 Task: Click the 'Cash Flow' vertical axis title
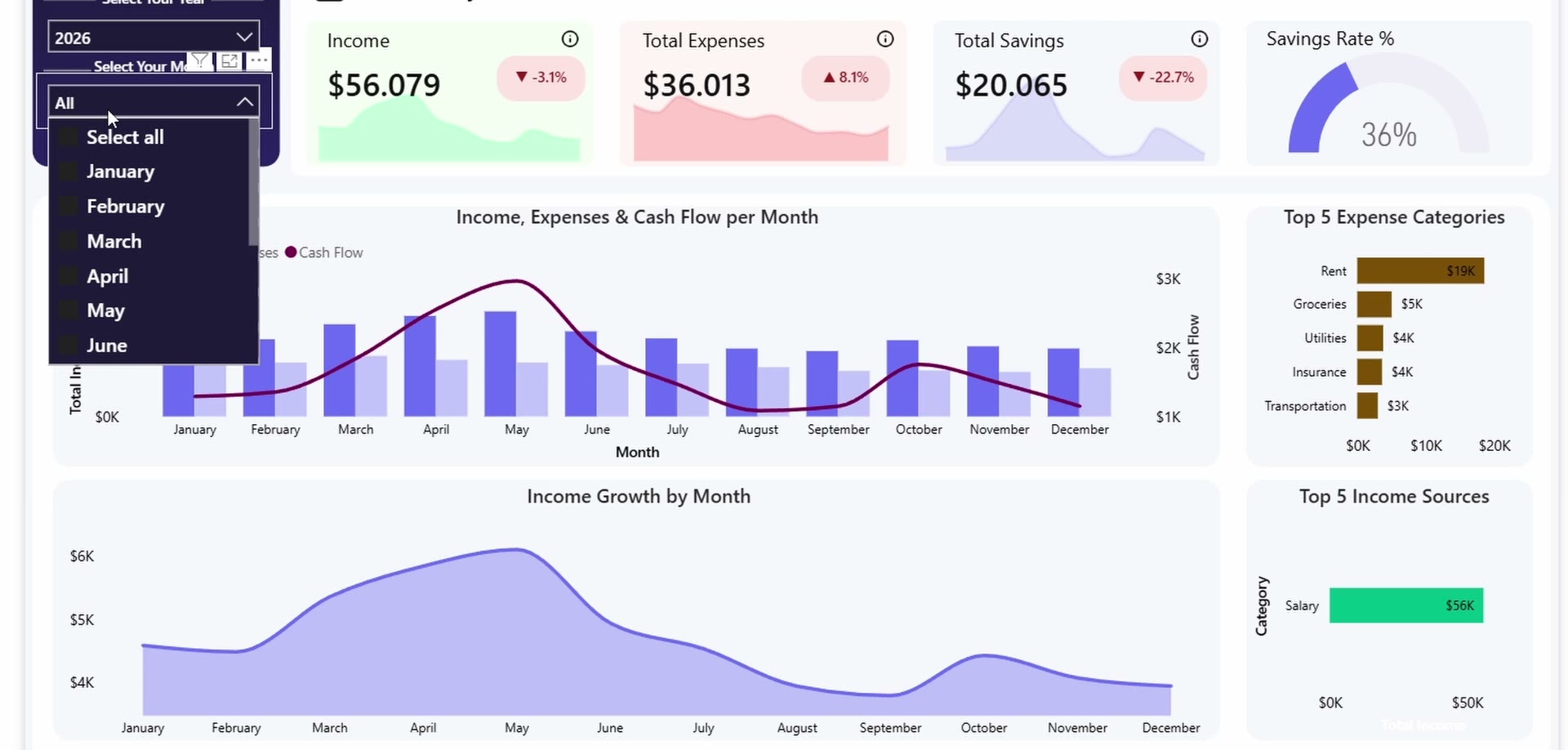coord(1194,347)
